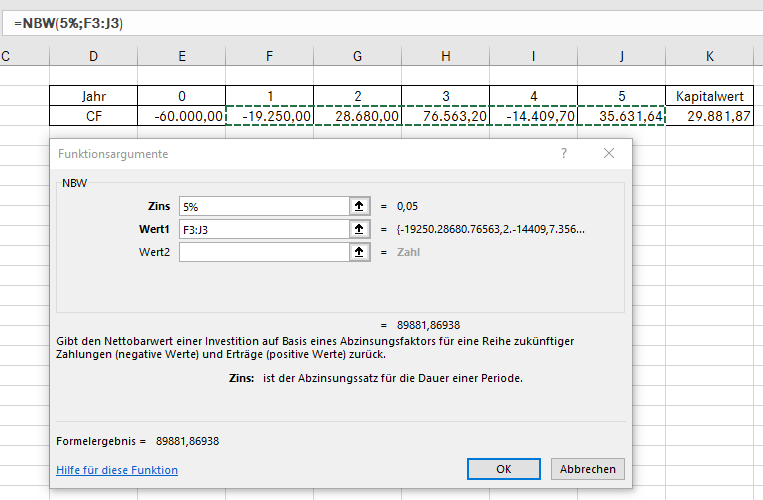
Task: Select column header K
Action: coord(709,57)
